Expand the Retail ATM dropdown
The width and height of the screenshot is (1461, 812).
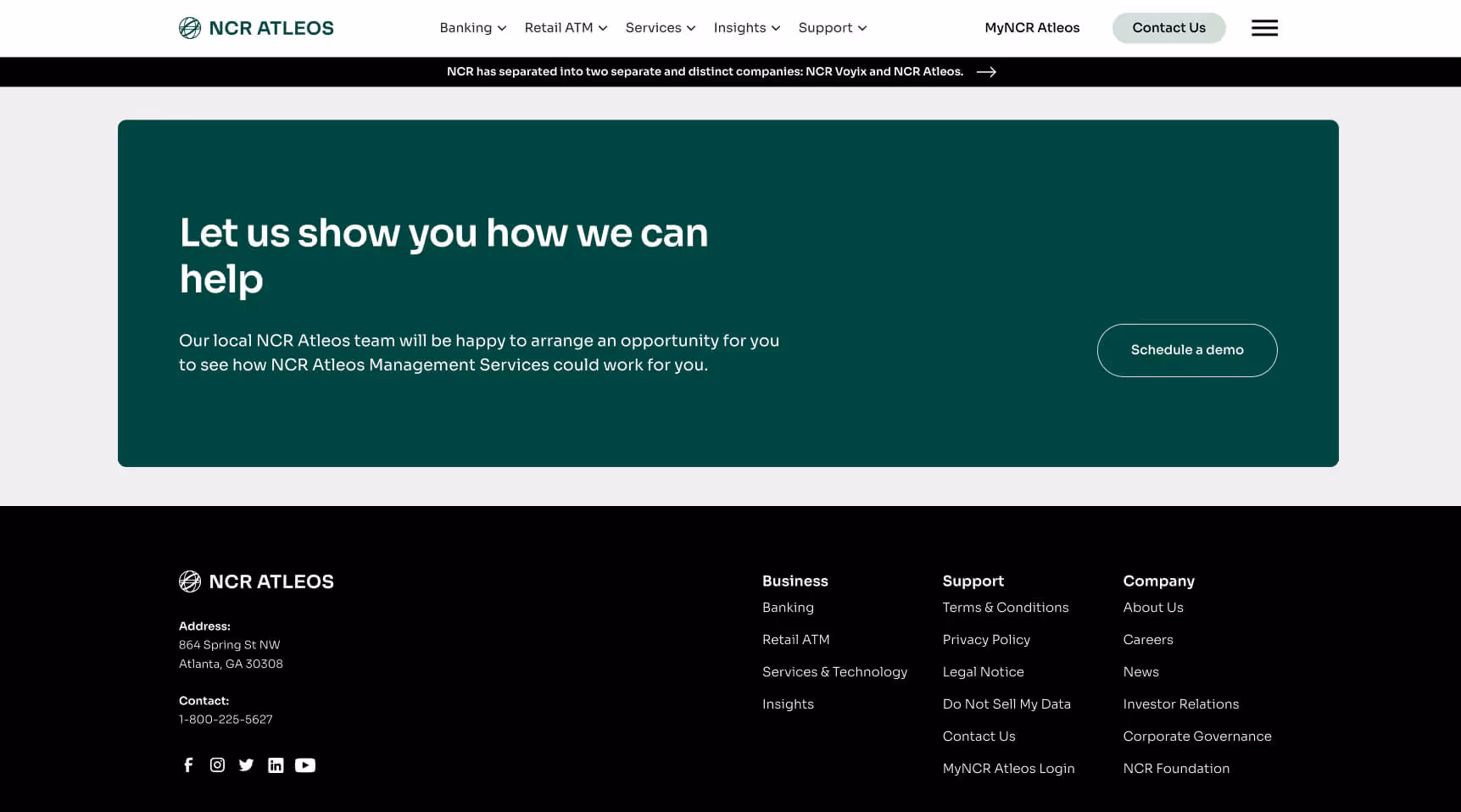566,28
